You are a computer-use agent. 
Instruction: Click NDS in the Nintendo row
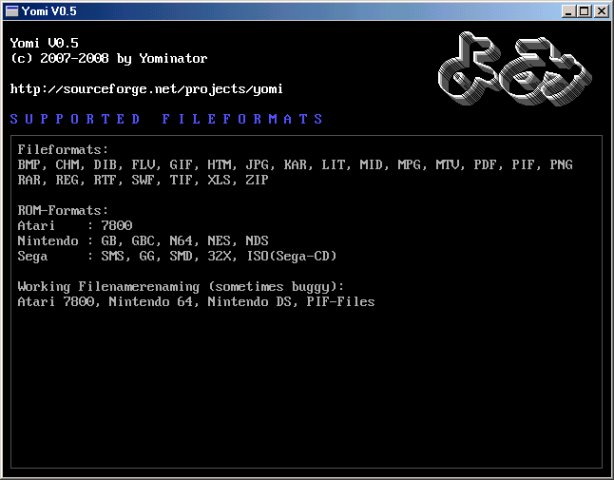click(x=257, y=241)
